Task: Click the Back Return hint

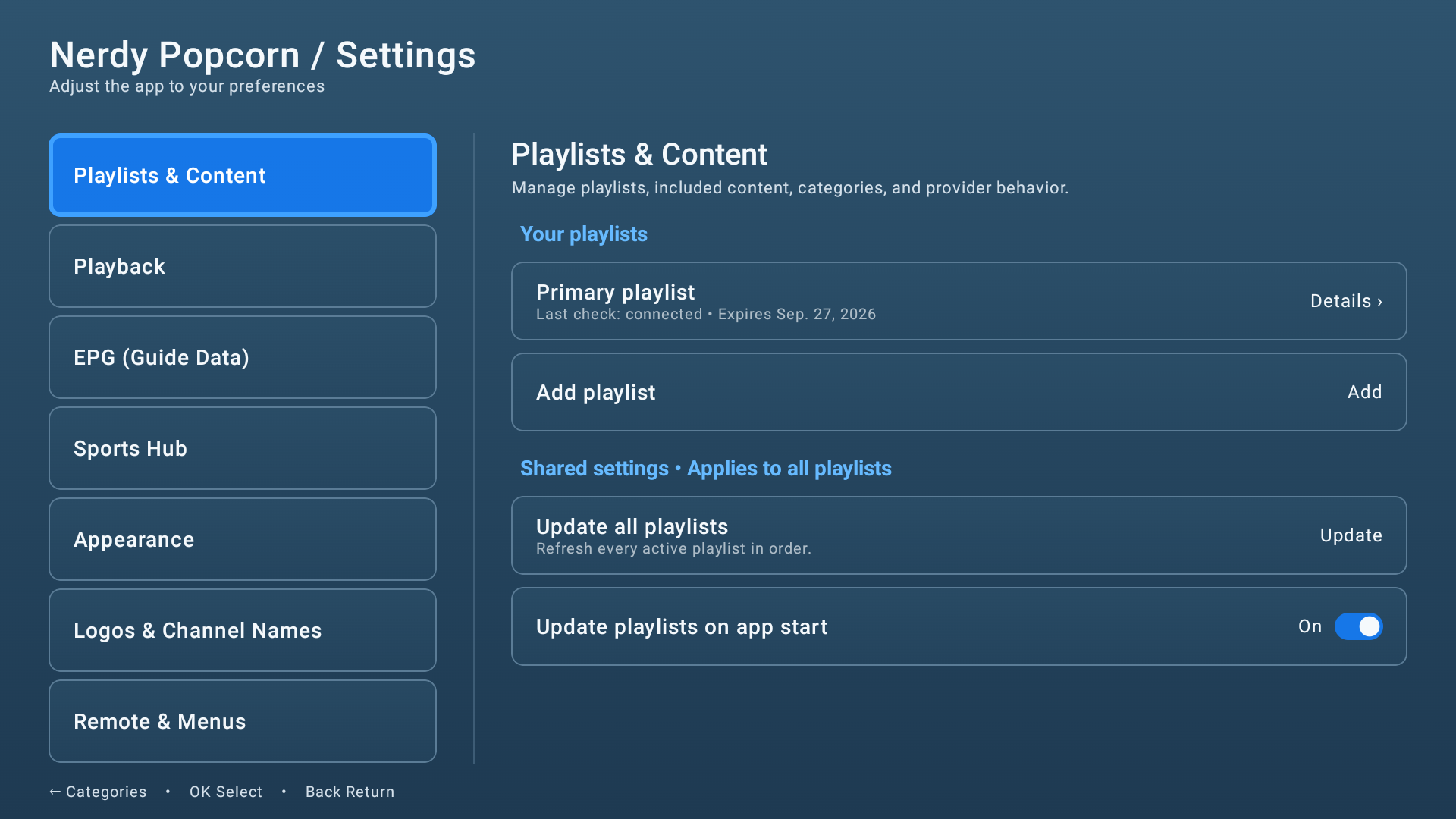Action: [350, 792]
